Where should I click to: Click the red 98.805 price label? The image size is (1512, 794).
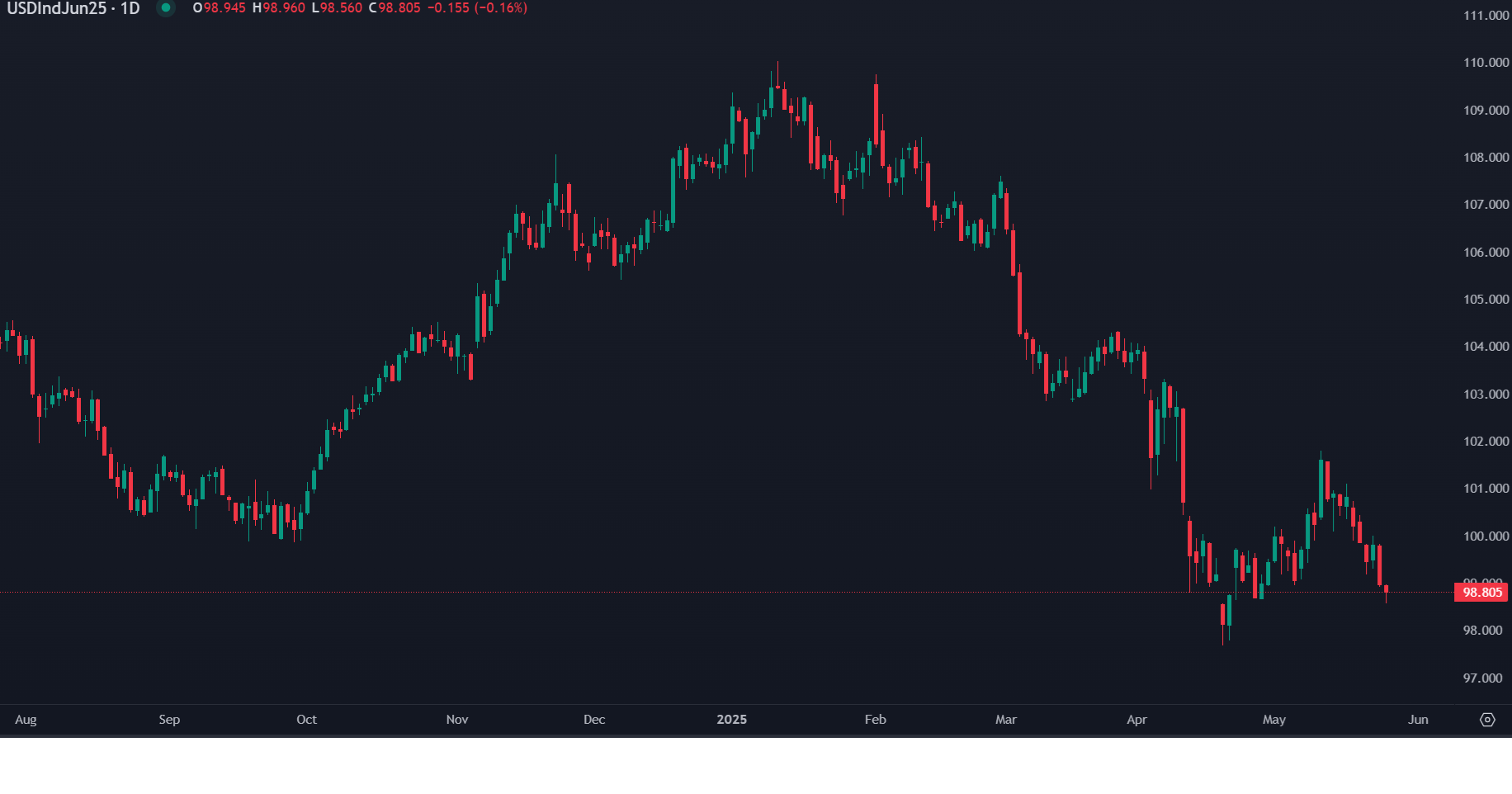(x=1481, y=592)
